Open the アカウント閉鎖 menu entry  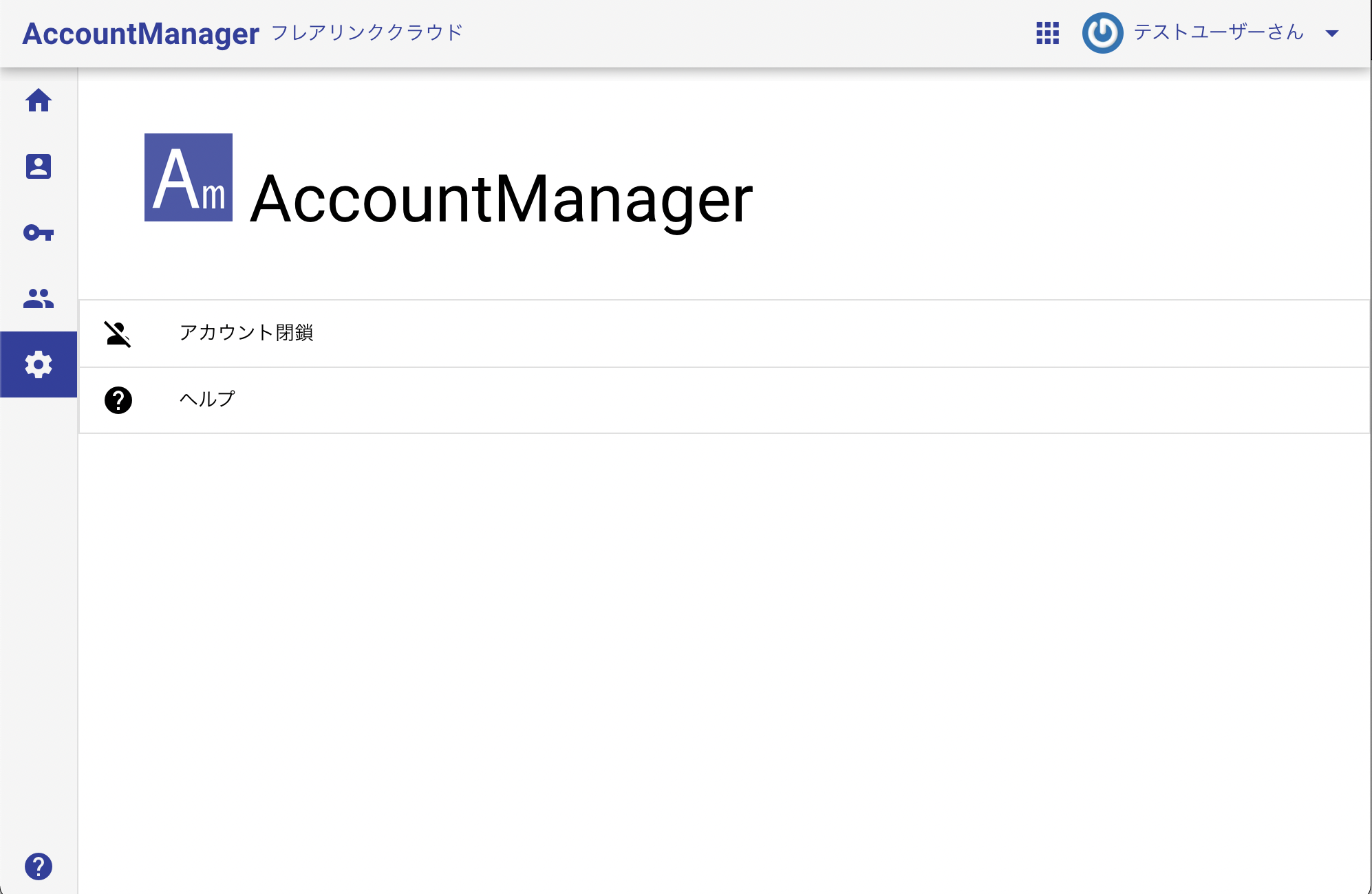pos(247,333)
